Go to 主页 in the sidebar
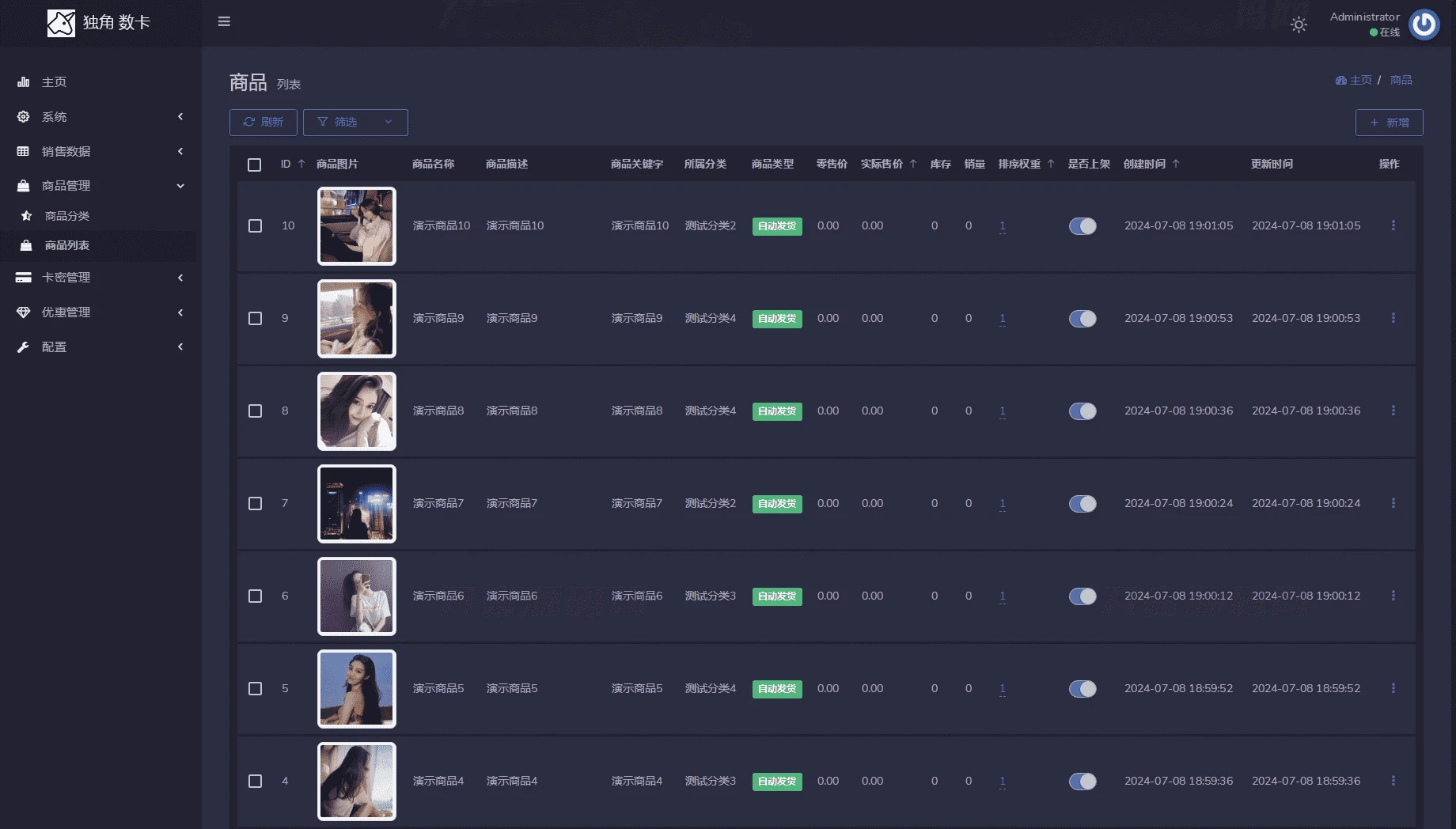 coord(54,82)
